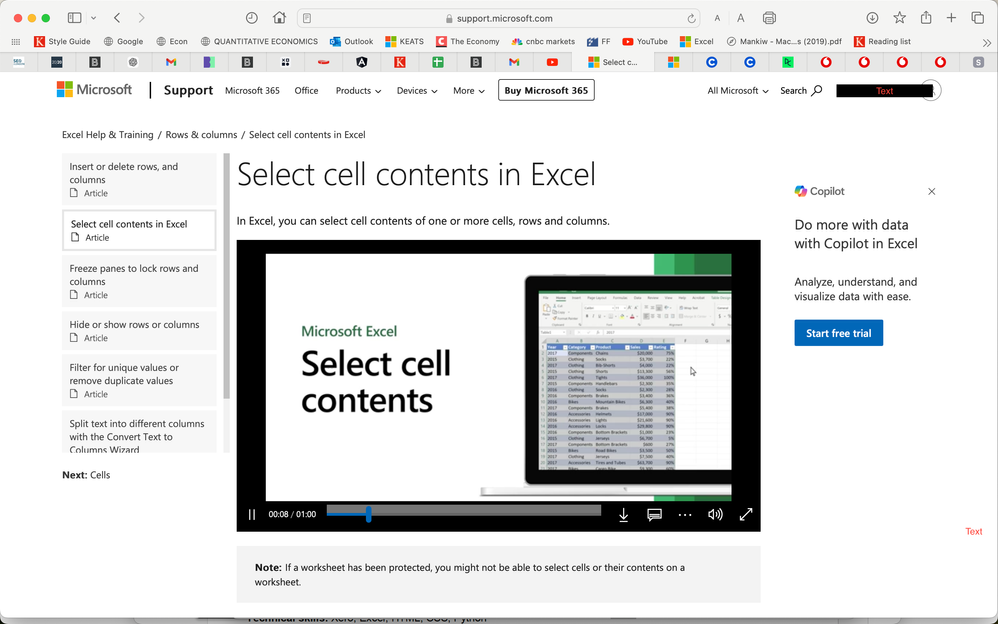Click the Start free trial button

pos(838,333)
